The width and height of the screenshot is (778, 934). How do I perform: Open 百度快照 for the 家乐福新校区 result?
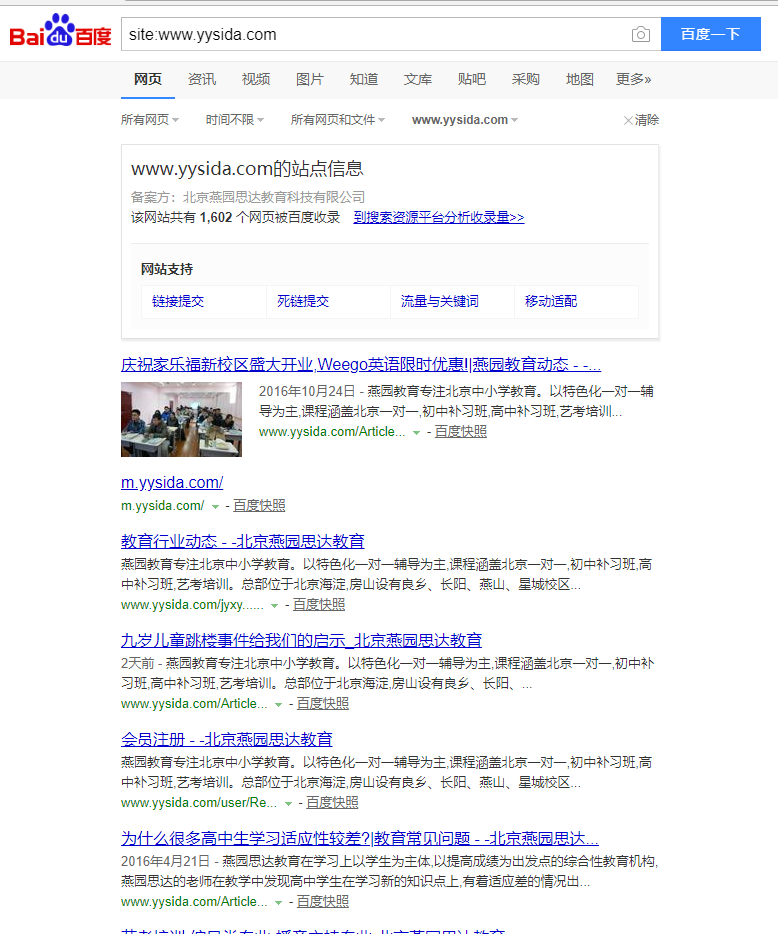(460, 432)
